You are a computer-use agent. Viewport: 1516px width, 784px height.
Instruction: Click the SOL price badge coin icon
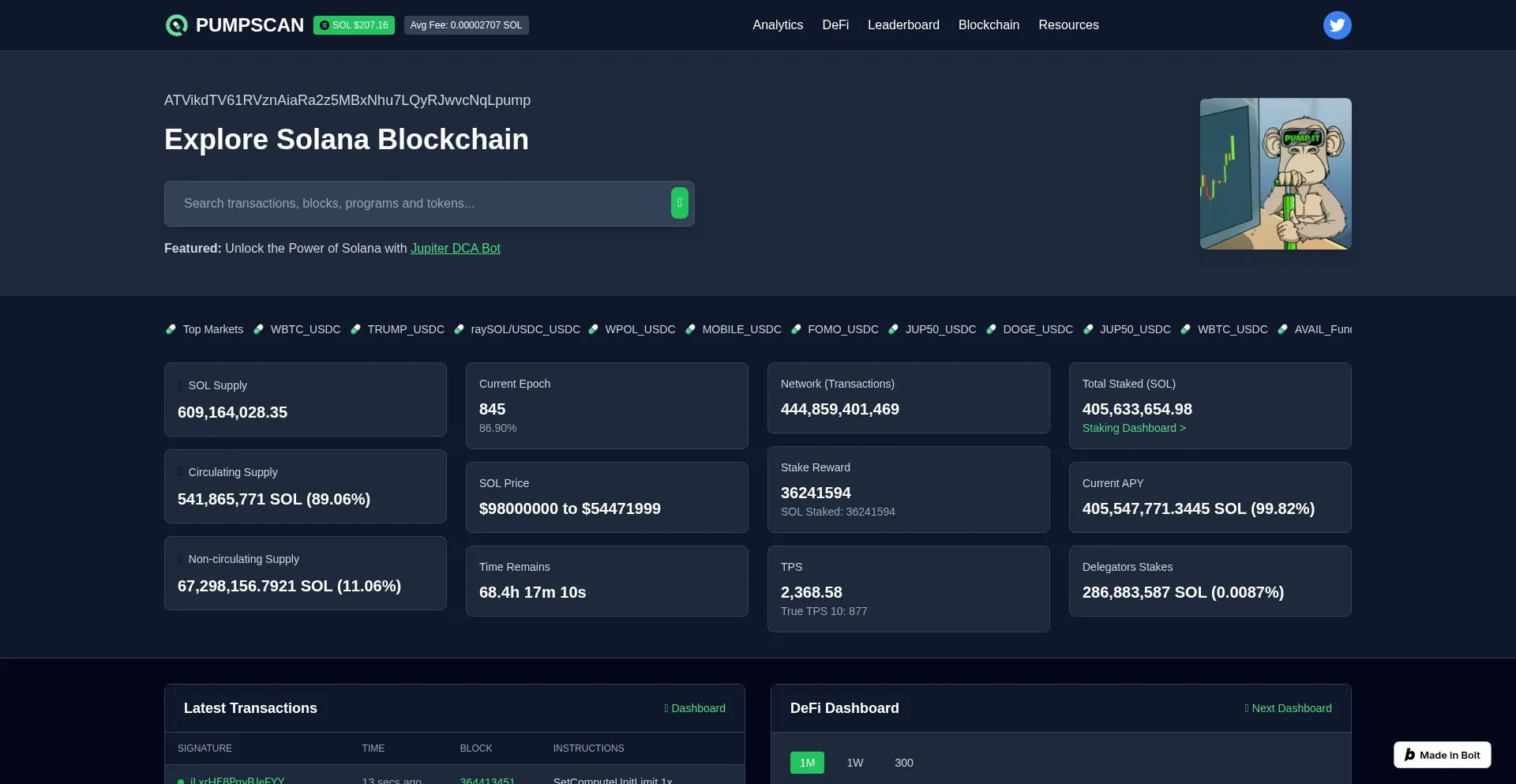[324, 25]
